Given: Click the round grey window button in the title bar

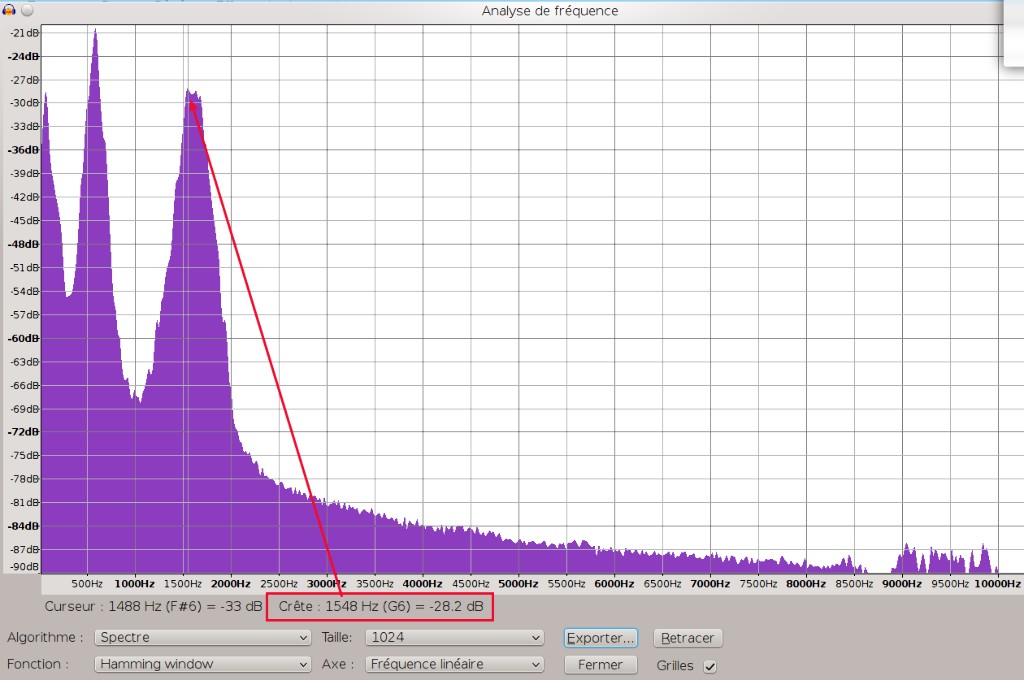Looking at the screenshot, I should pyautogui.click(x=27, y=10).
